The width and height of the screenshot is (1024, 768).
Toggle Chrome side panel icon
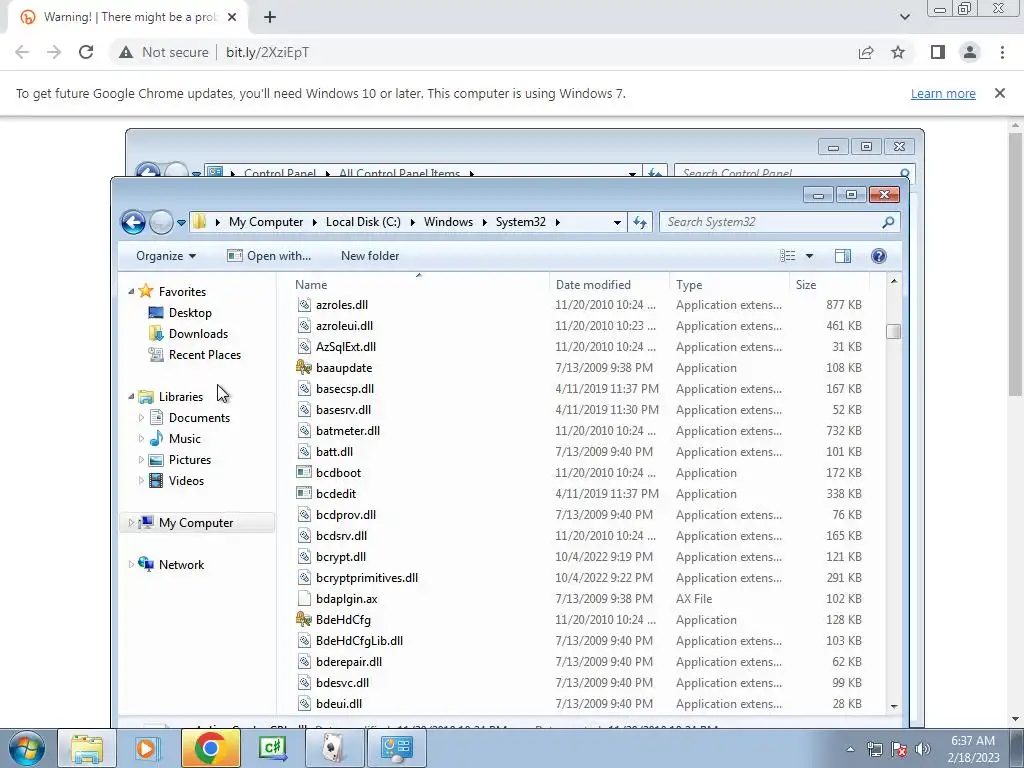coord(938,52)
